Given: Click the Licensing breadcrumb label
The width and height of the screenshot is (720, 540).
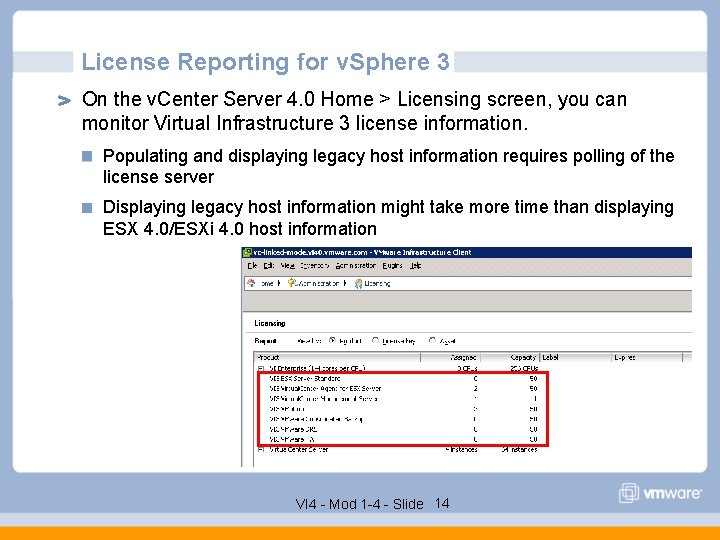Looking at the screenshot, I should point(377,283).
